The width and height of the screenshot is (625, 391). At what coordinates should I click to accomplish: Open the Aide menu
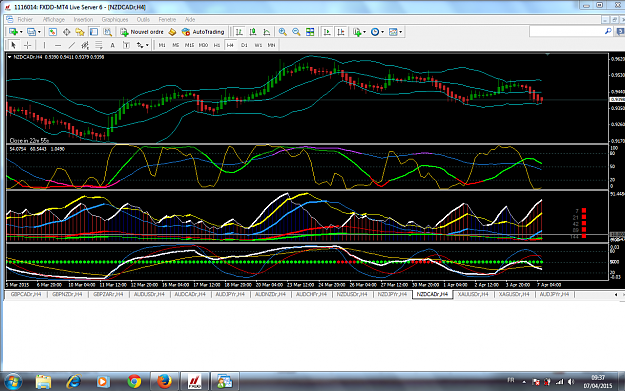(x=190, y=20)
